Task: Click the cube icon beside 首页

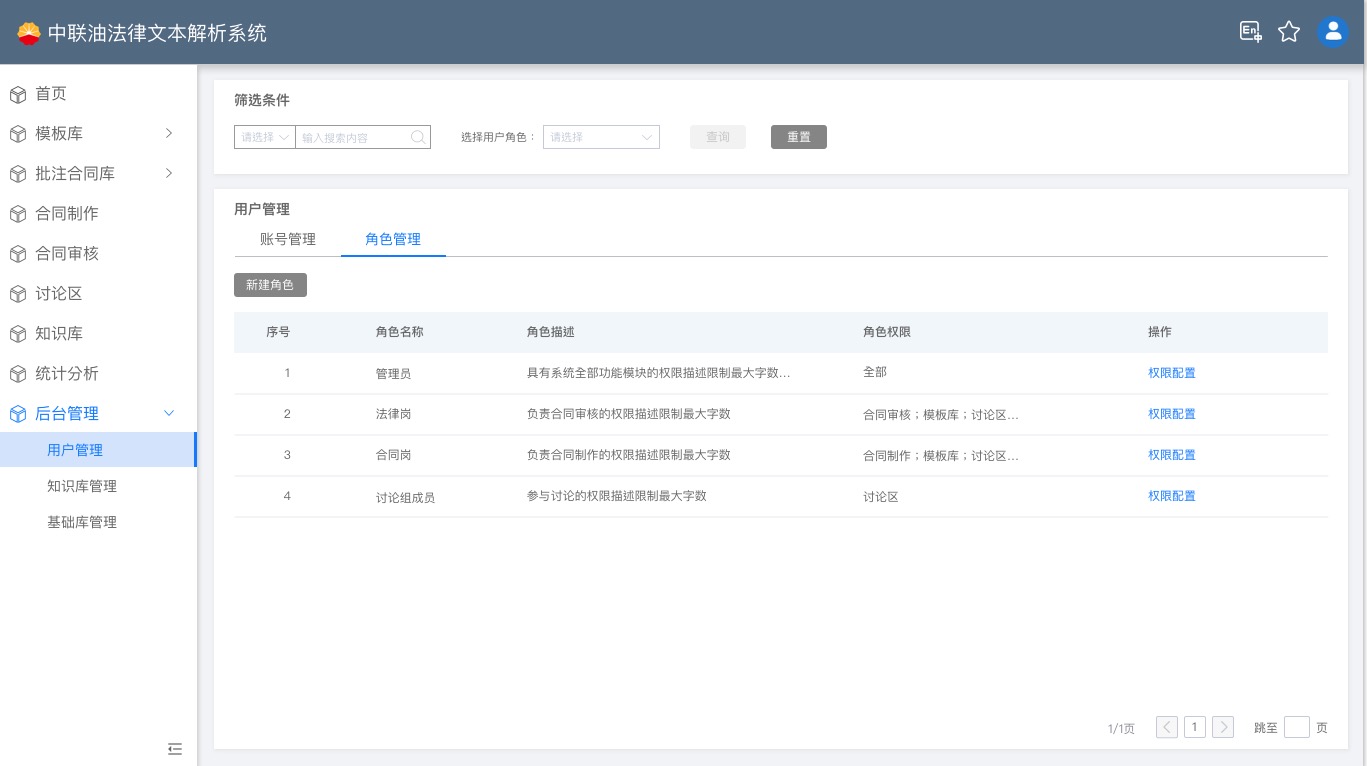Action: pos(18,94)
